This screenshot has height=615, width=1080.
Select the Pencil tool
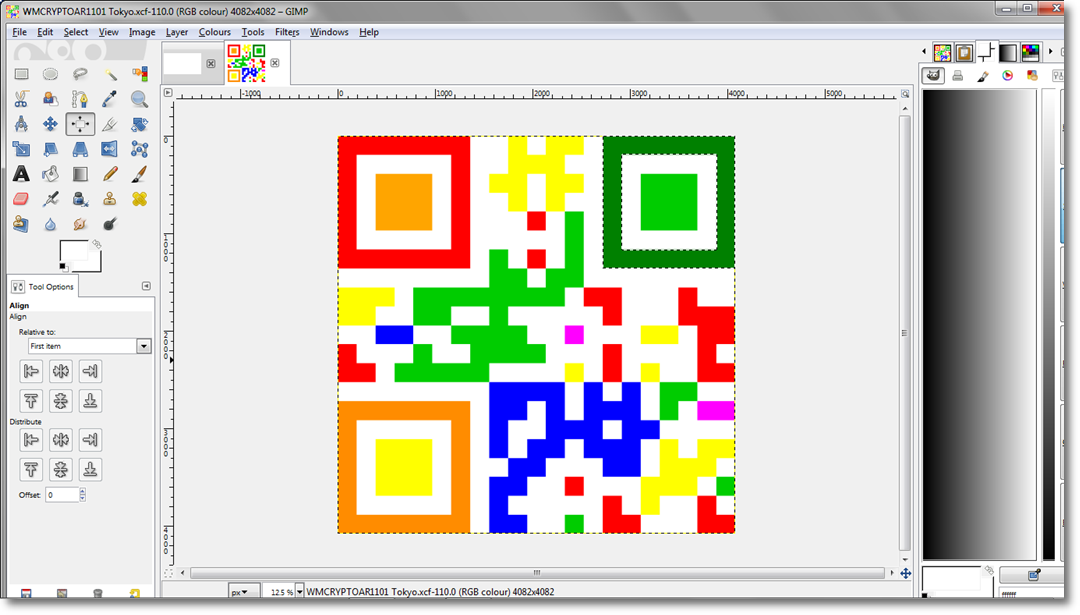pyautogui.click(x=110, y=174)
